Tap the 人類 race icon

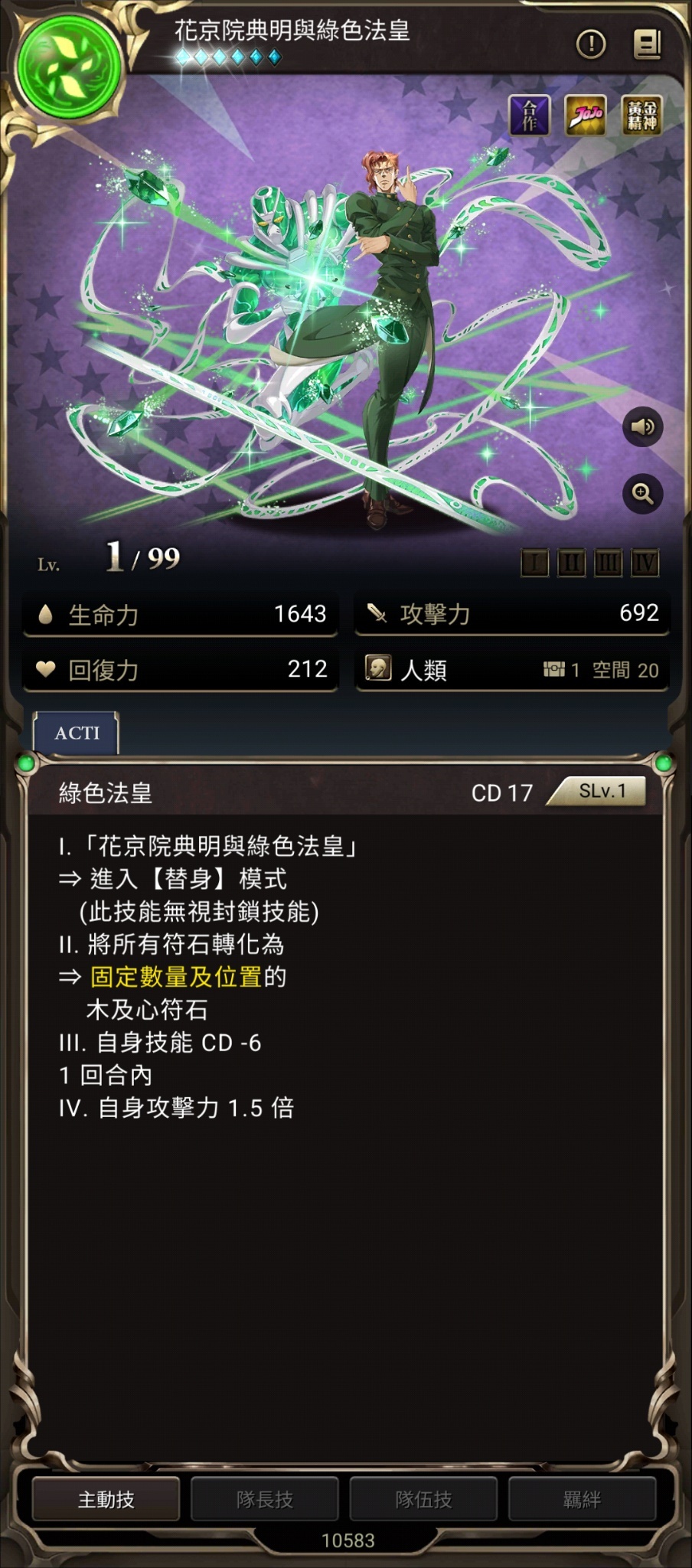coord(378,668)
